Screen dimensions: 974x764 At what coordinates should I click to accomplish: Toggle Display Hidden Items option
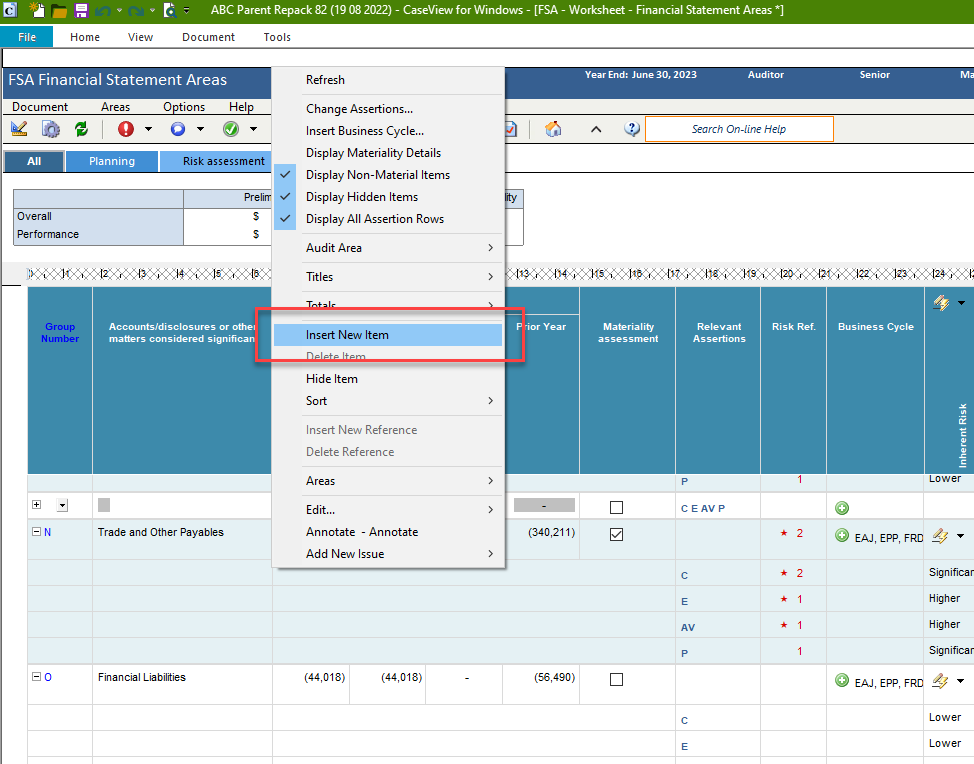[388, 197]
